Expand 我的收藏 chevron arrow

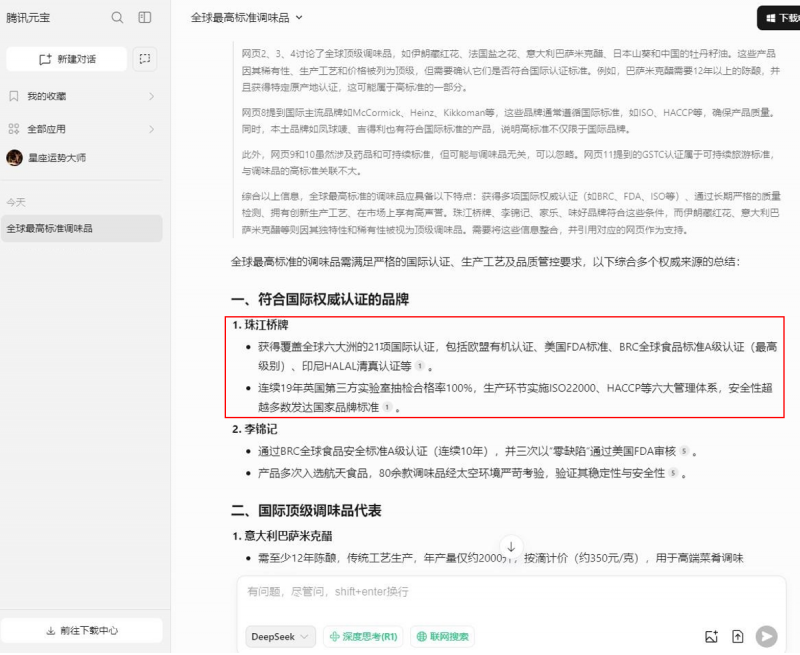151,96
